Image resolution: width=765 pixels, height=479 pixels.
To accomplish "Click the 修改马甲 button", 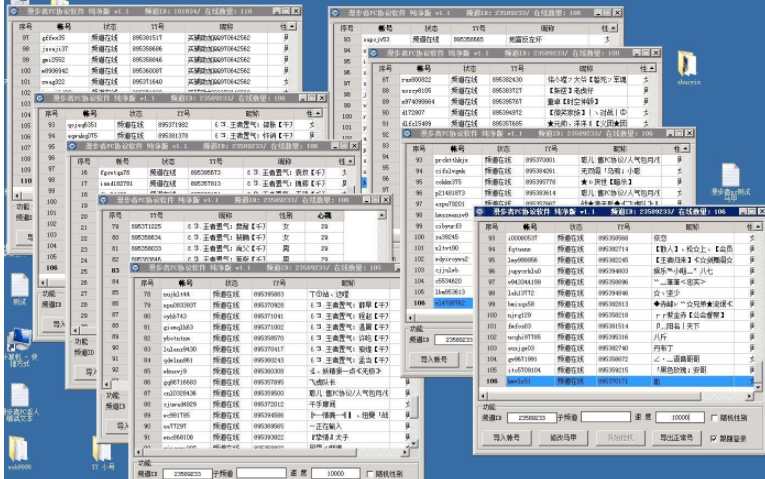I will (563, 438).
